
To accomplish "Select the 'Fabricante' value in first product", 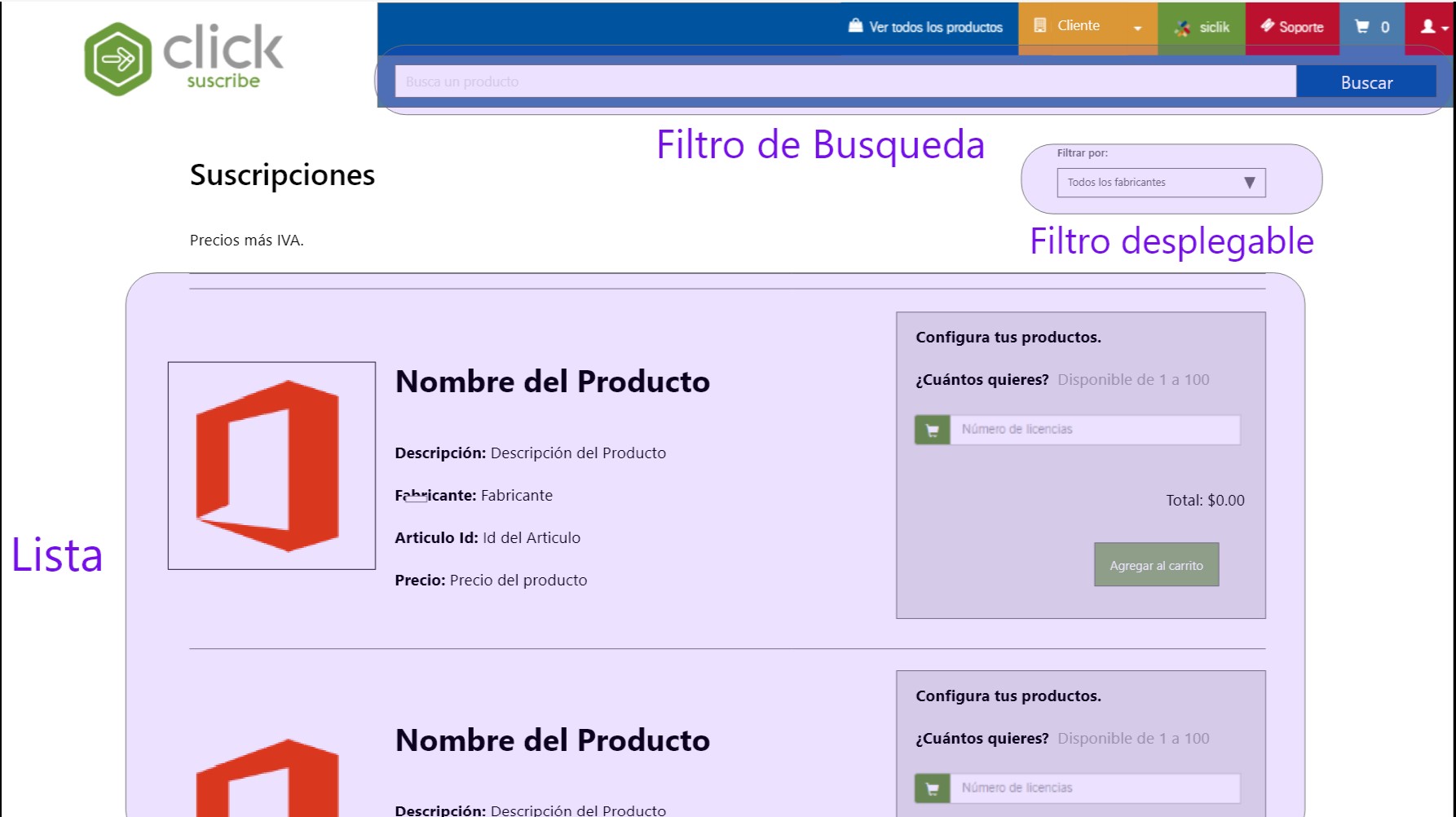I will click(517, 496).
